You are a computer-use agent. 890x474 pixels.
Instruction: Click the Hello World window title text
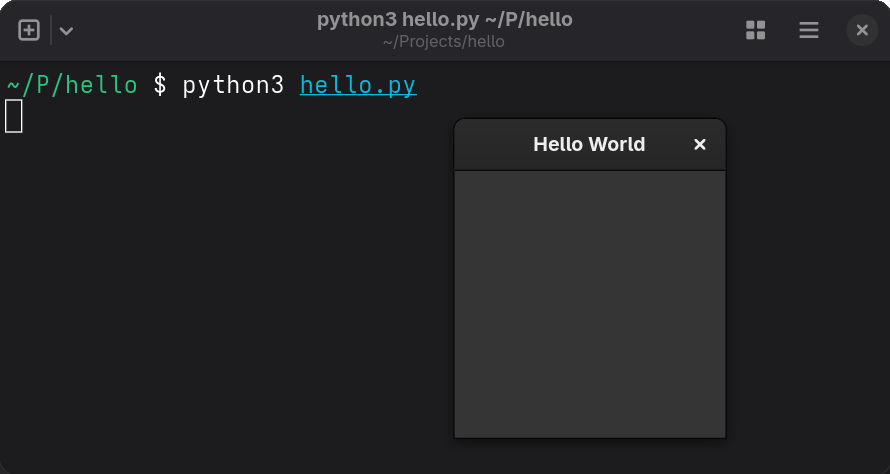pyautogui.click(x=589, y=145)
